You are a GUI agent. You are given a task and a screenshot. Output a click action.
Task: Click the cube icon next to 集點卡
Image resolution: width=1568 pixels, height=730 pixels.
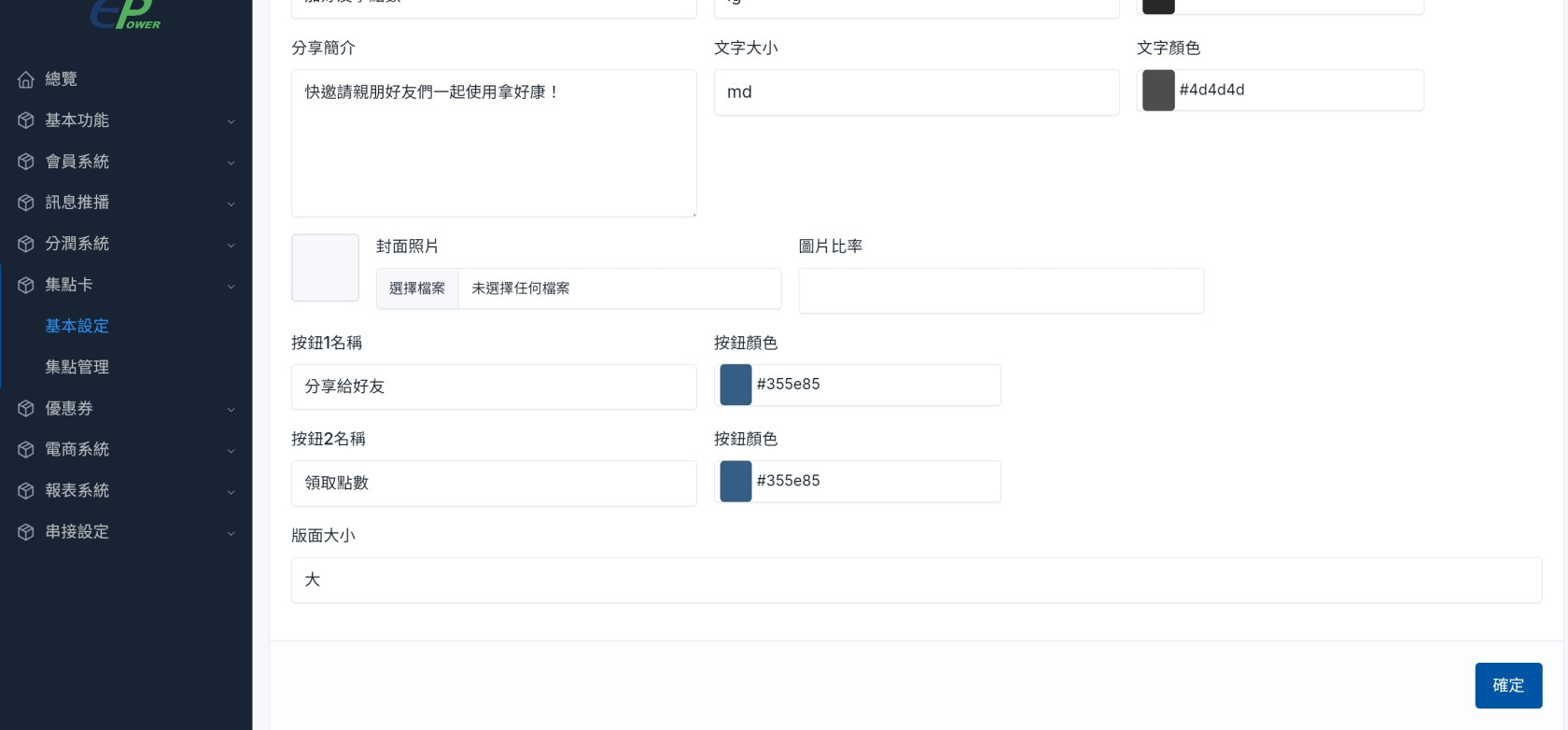(26, 285)
